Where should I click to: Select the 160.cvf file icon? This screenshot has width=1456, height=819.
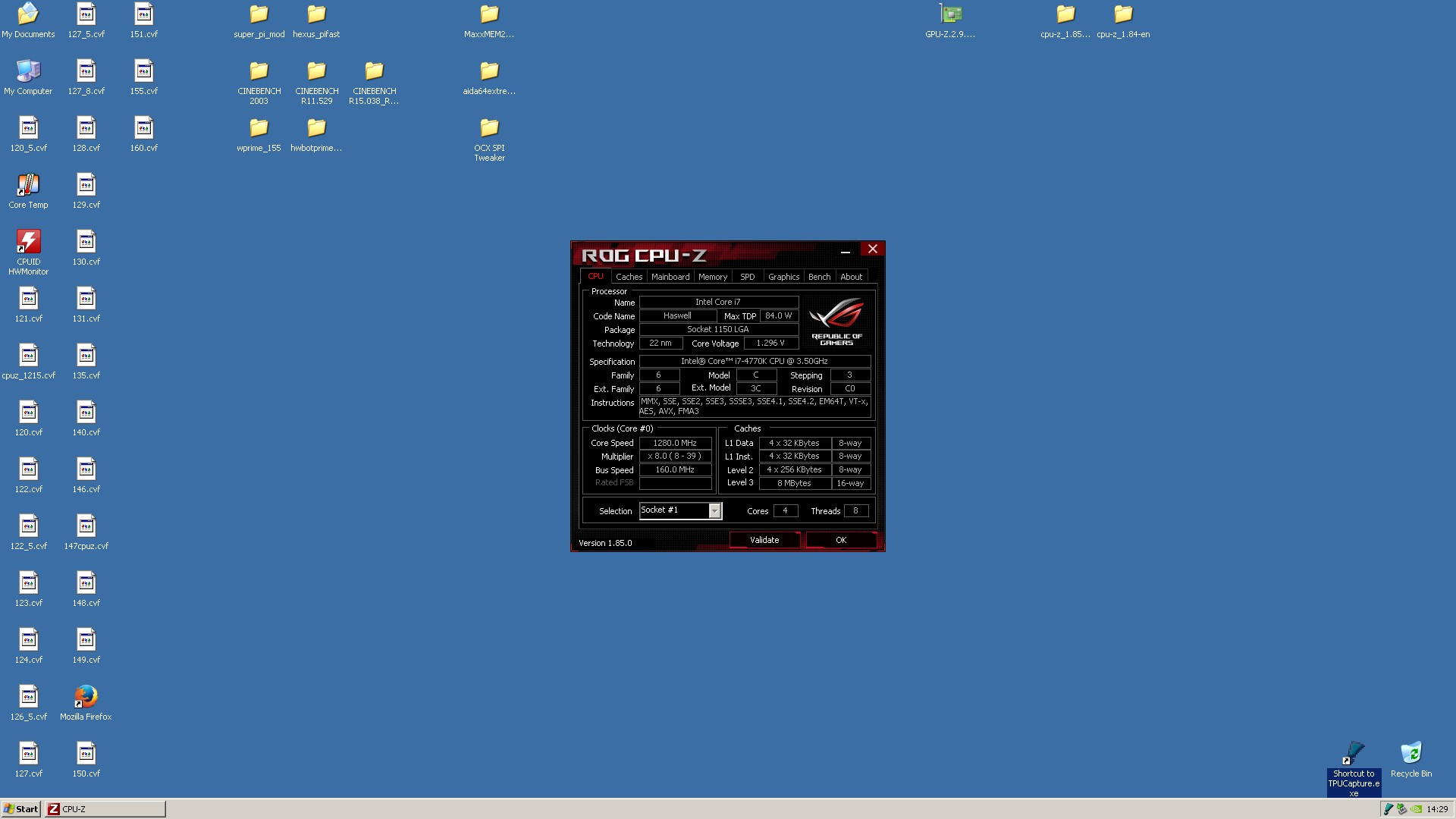coord(143,134)
